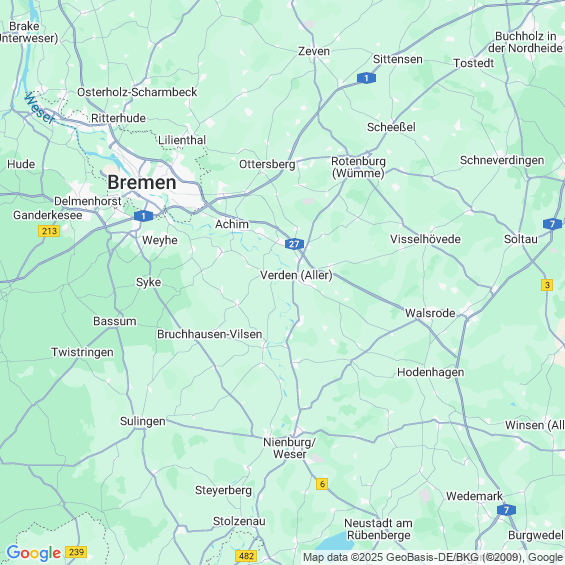
Task: Click the A27 highway shield near Verden
Action: [294, 244]
